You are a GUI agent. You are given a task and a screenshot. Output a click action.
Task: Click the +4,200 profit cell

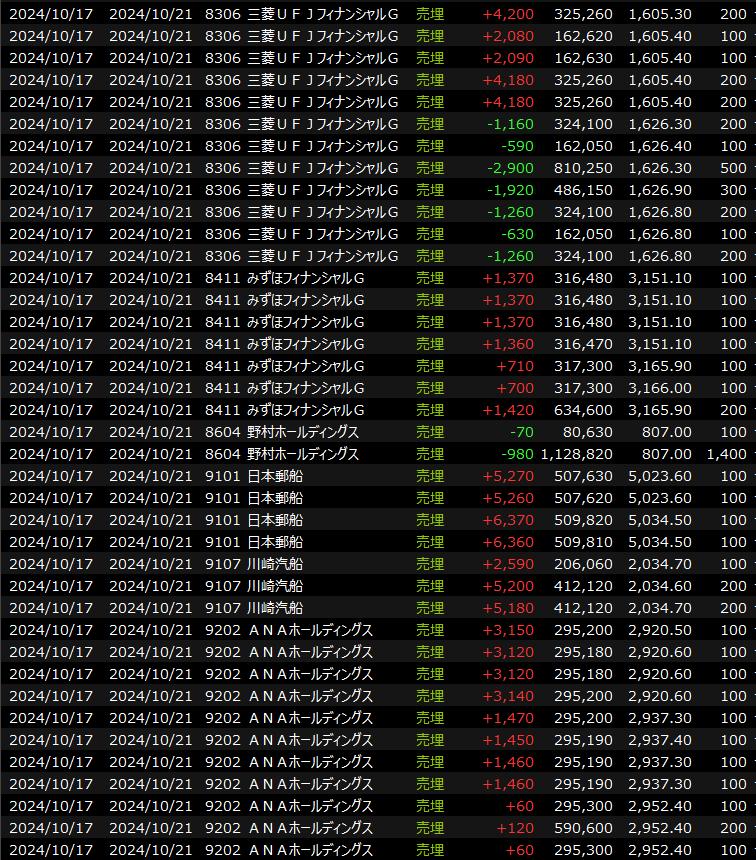click(x=508, y=14)
